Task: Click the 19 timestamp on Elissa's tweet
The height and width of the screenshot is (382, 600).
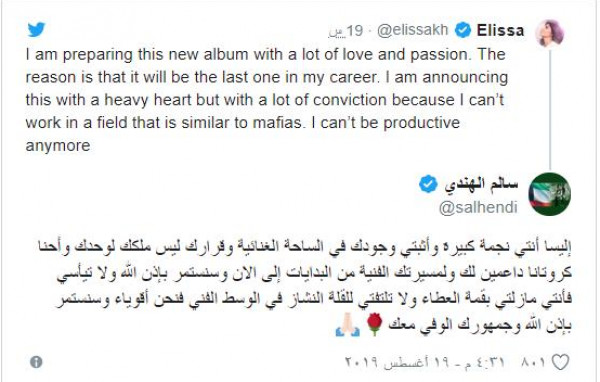Action: coord(345,31)
